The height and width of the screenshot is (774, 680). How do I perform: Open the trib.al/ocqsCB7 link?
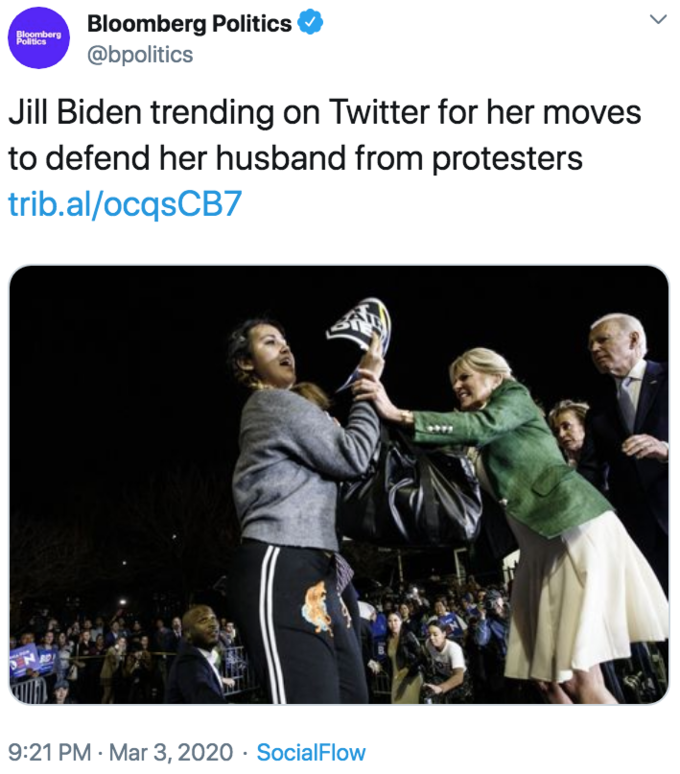[125, 204]
